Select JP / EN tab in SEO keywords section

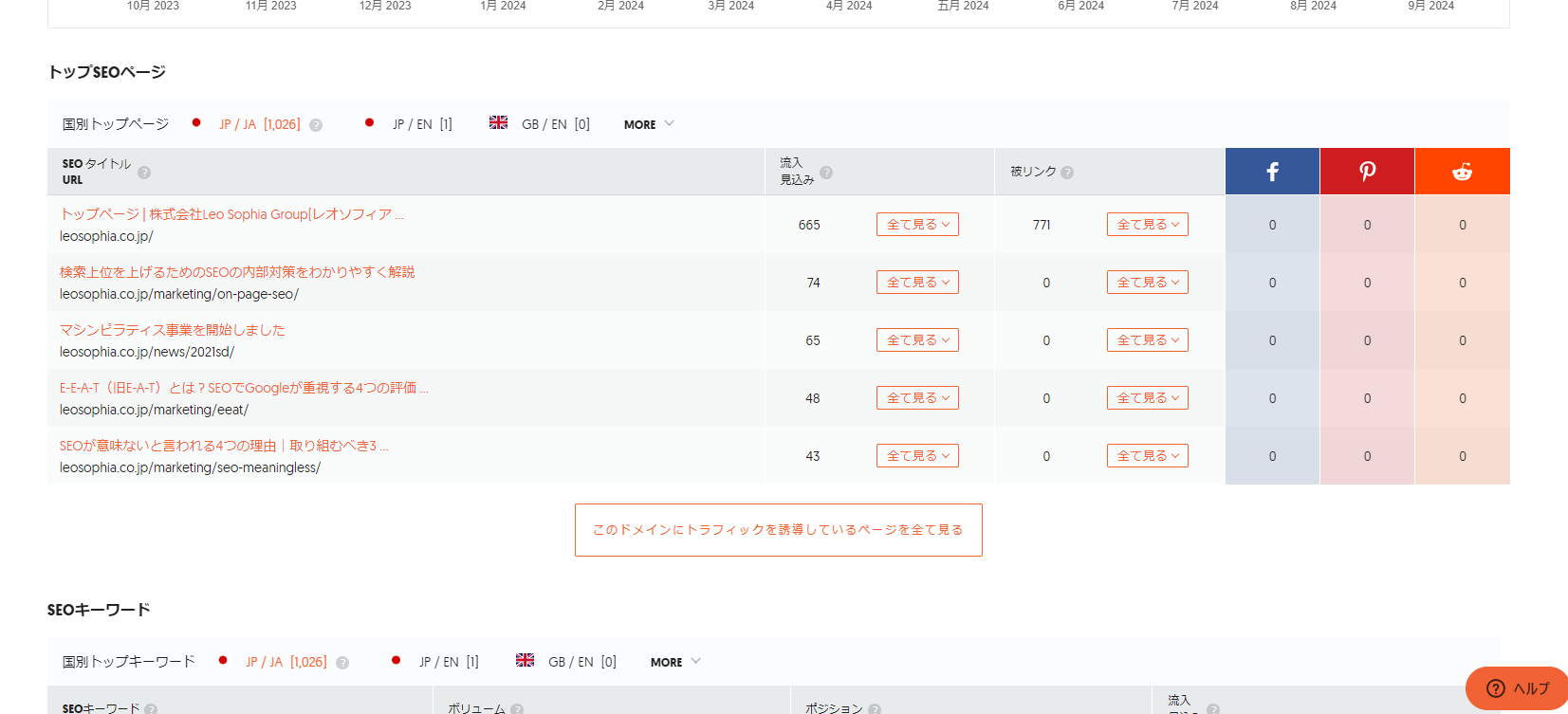click(x=449, y=662)
